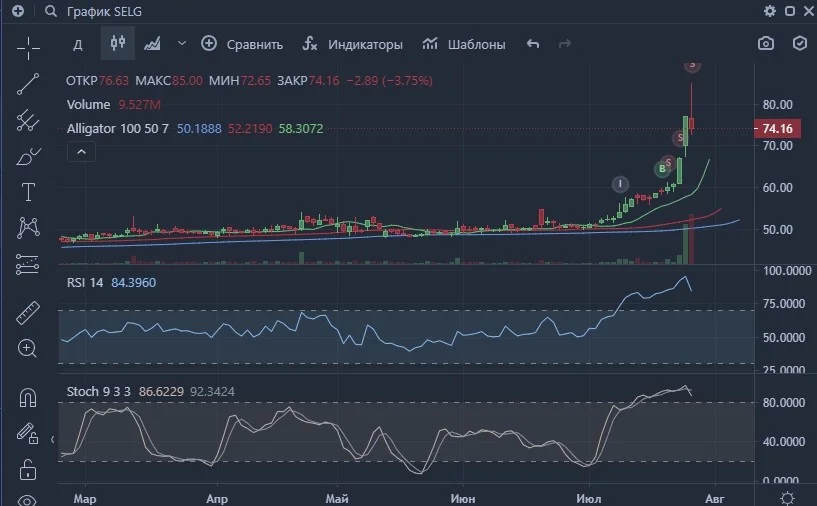Screen dimensions: 817x506
Task: Select the crosshair cursor tool
Action: tap(28, 48)
